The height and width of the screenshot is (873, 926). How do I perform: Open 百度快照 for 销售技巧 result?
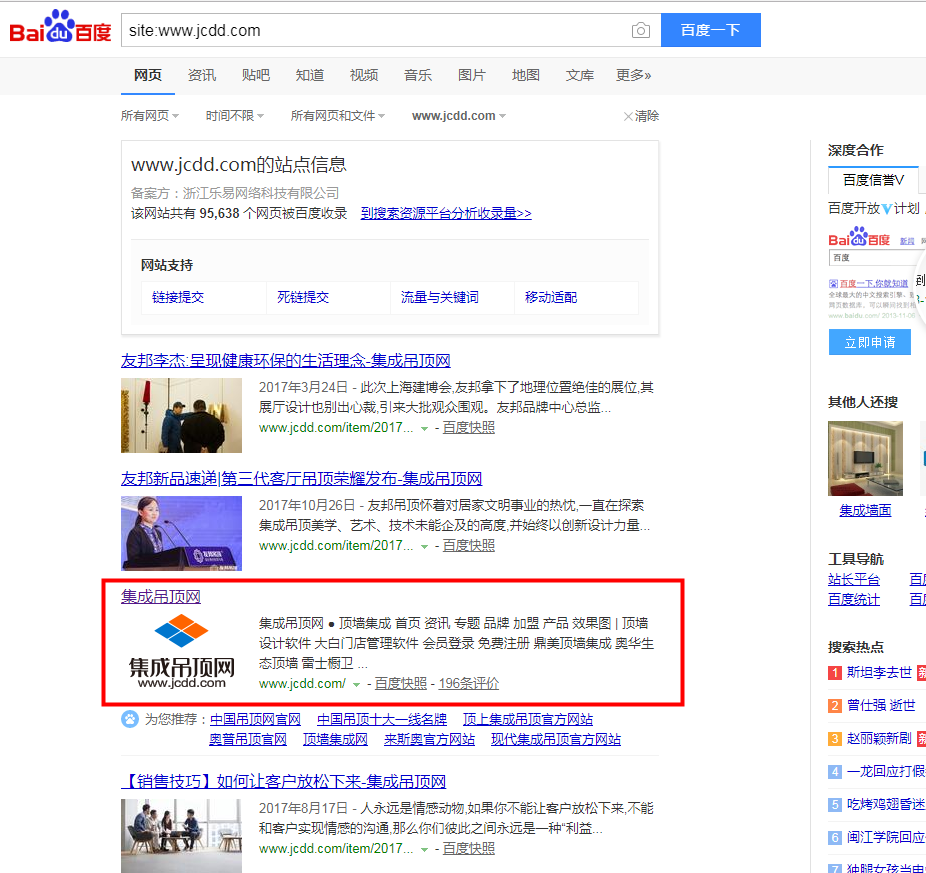[469, 849]
